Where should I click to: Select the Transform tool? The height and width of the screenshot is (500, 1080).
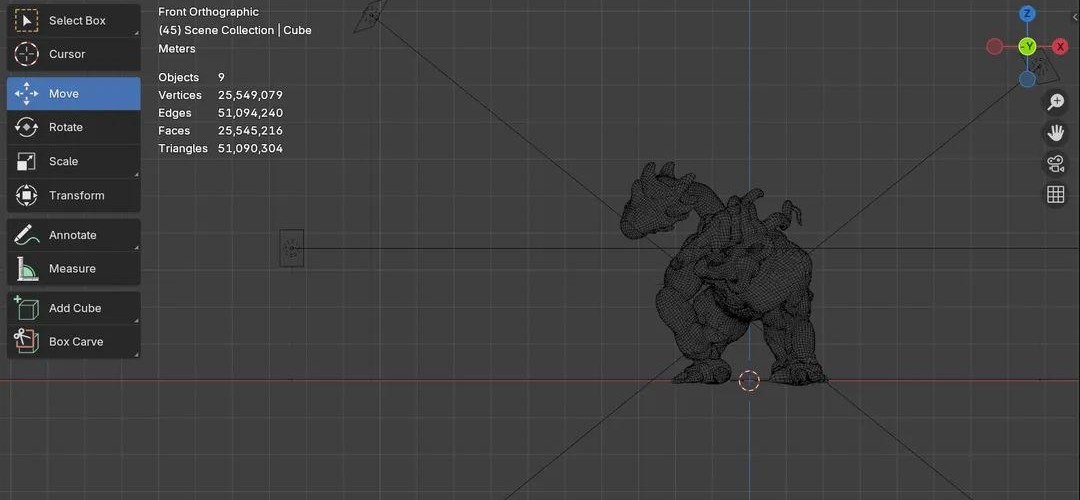(x=73, y=195)
